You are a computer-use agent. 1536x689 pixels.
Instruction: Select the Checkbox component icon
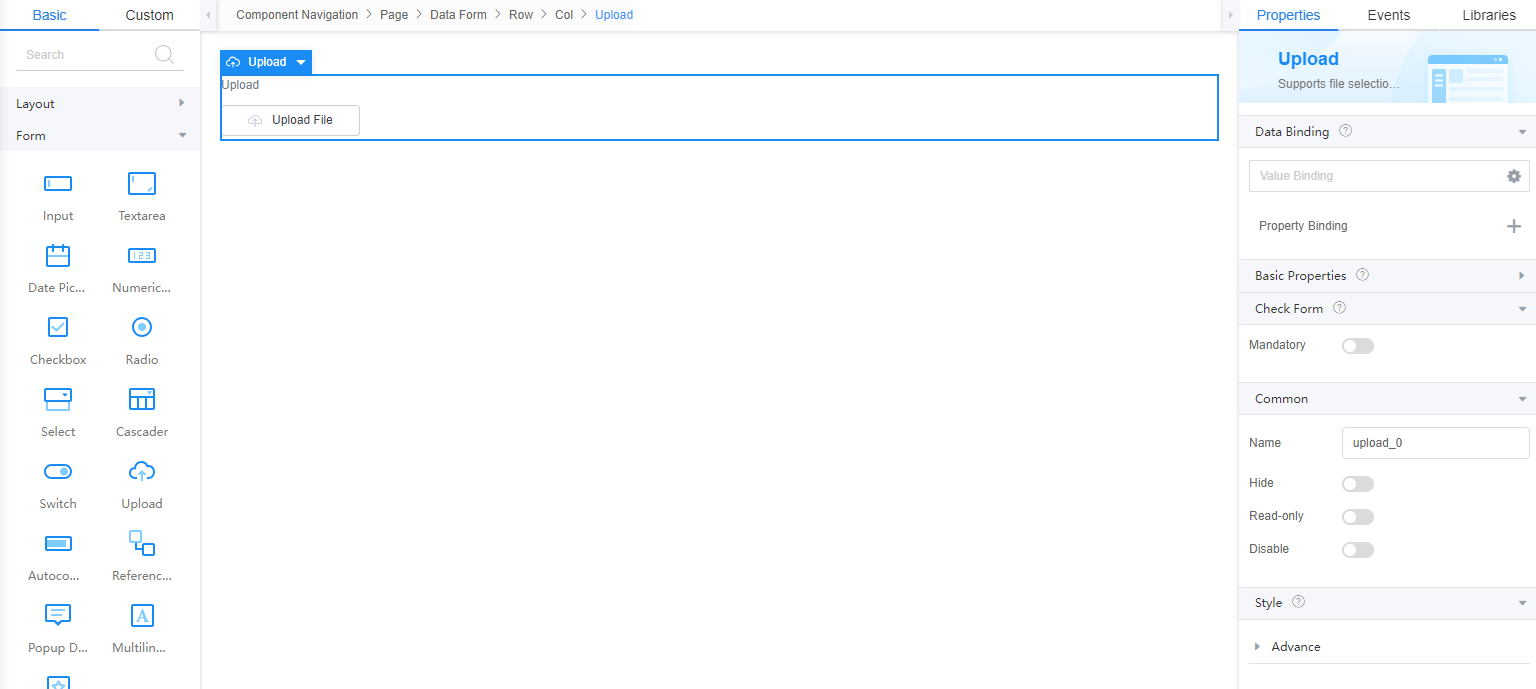[x=58, y=327]
